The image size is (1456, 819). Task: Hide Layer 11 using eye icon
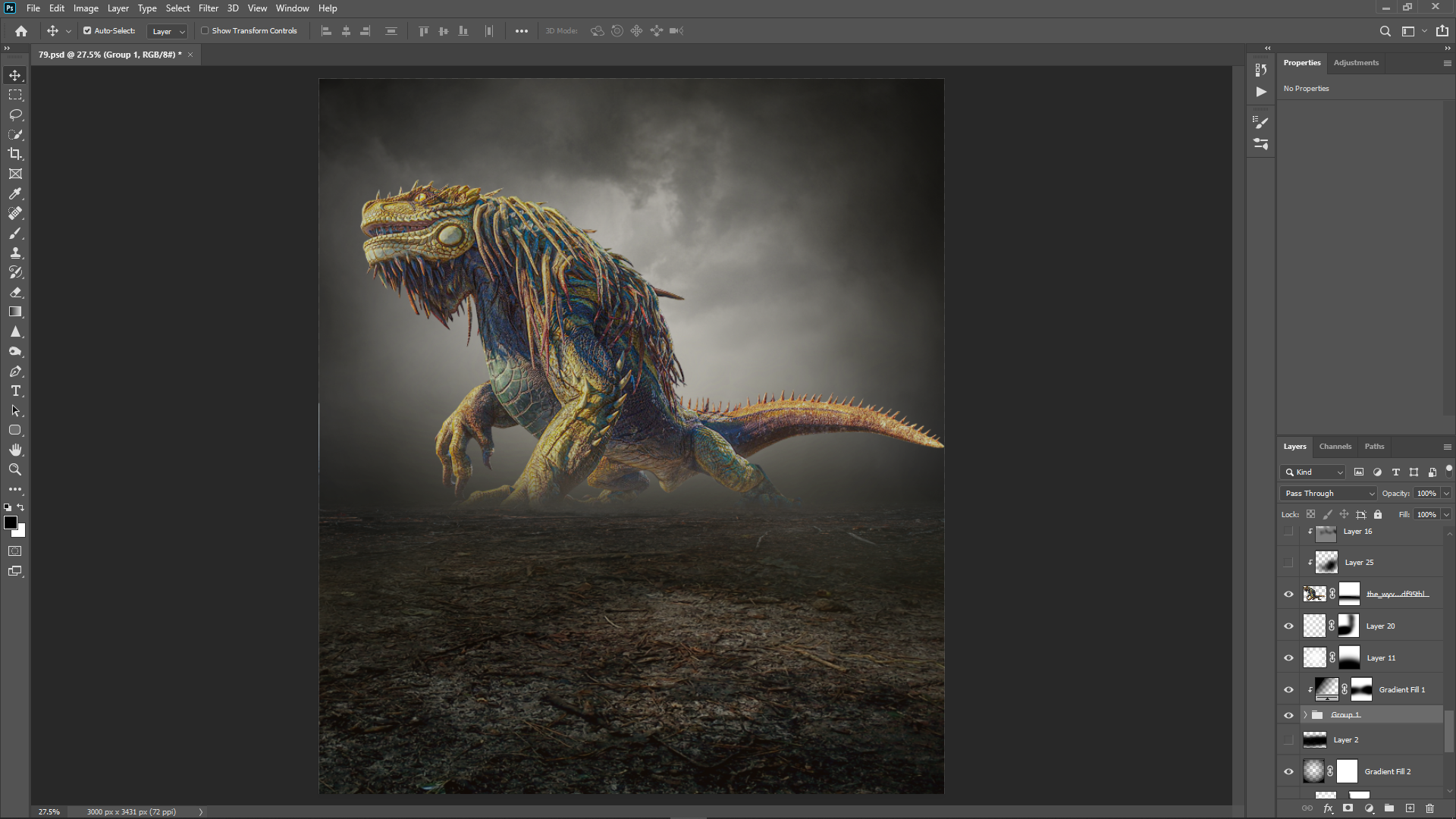click(1288, 658)
